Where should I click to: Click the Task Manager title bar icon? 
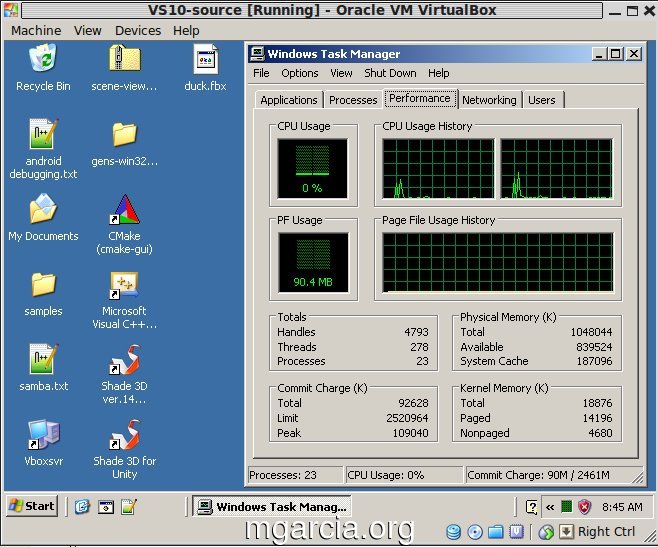tap(257, 54)
